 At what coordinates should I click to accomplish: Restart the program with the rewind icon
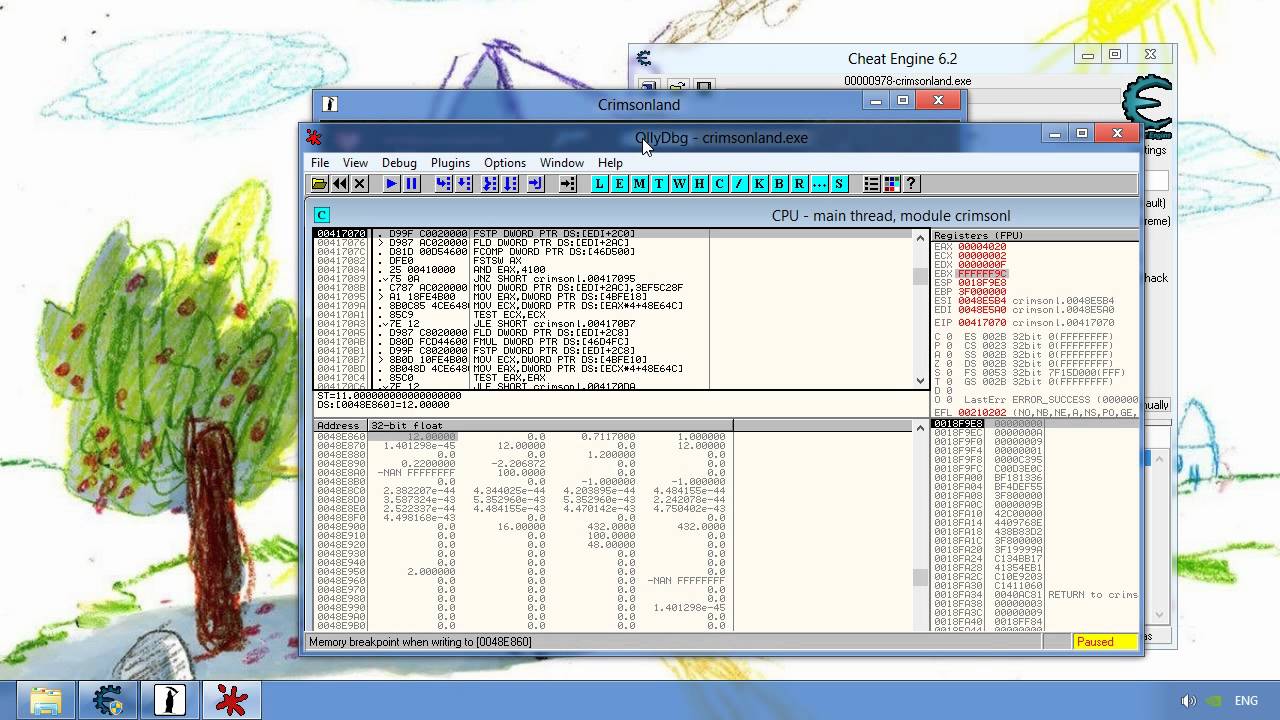click(340, 184)
